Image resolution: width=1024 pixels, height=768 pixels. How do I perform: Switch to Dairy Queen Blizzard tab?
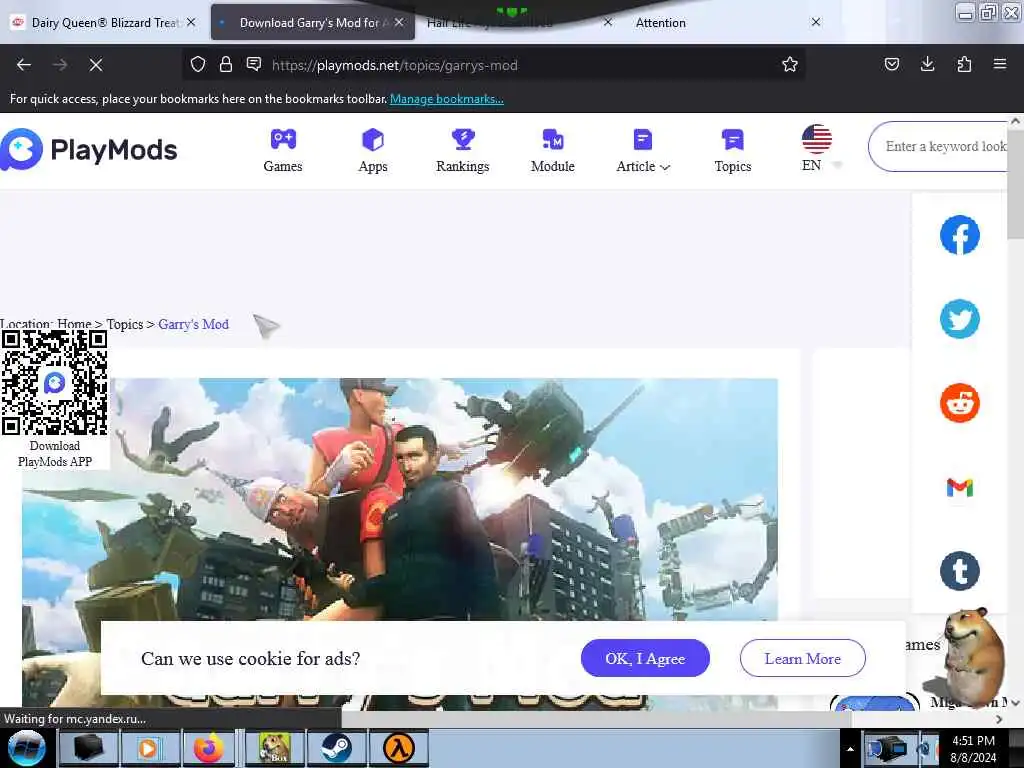pyautogui.click(x=104, y=23)
